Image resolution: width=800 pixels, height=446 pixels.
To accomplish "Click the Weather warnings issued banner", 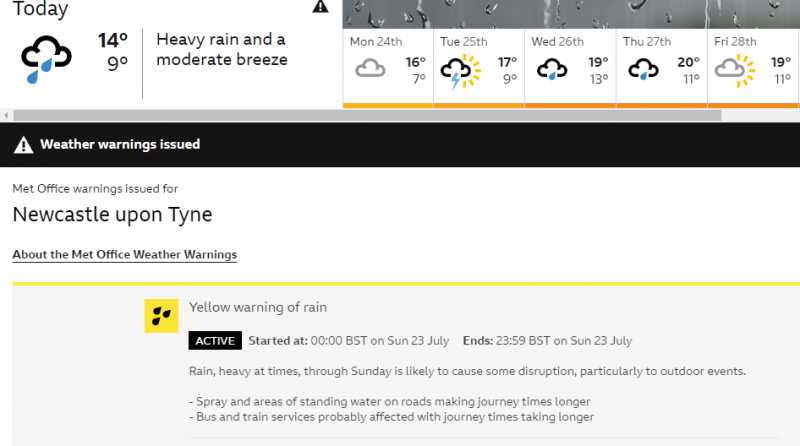I will 400,145.
